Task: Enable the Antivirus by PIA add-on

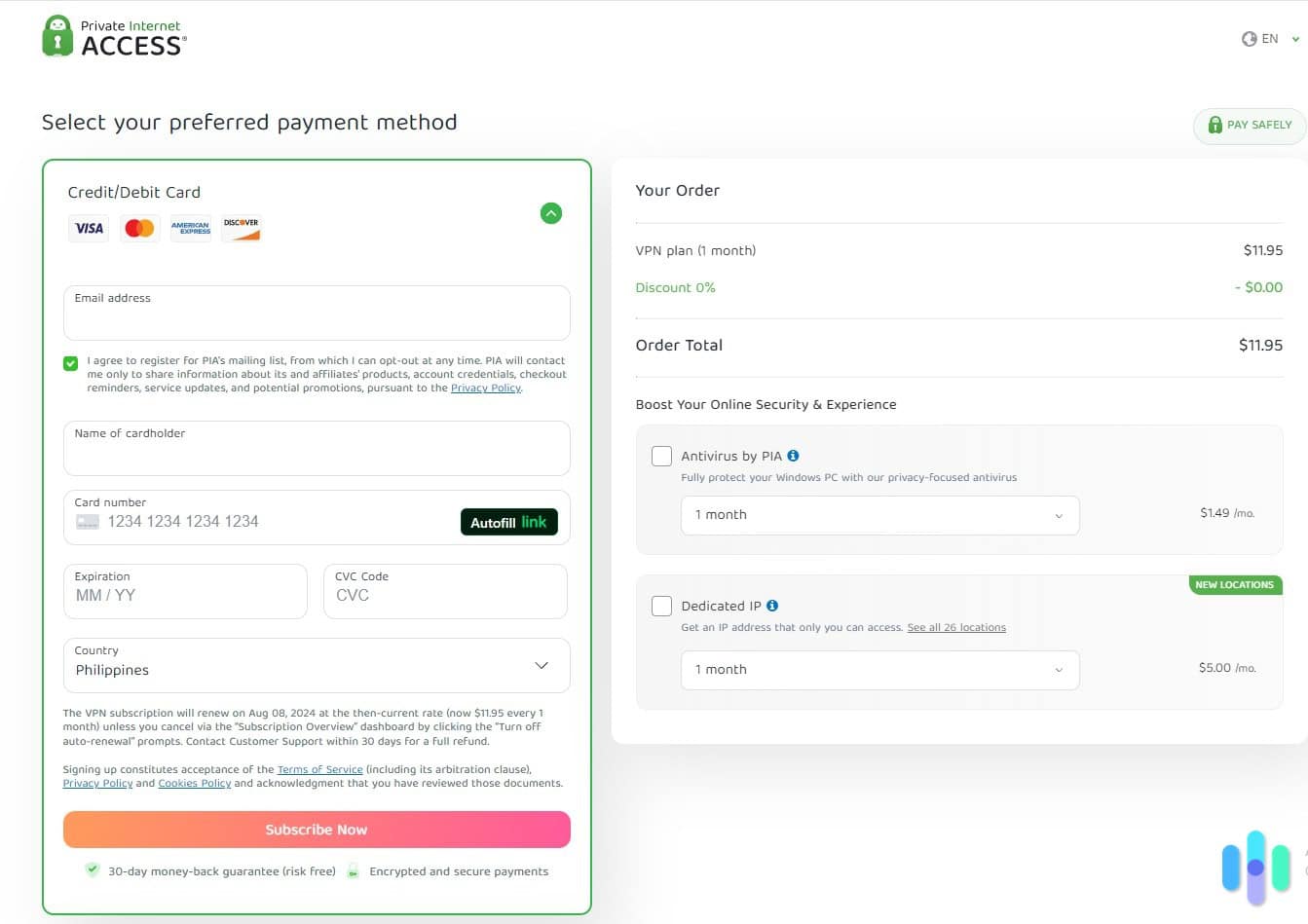Action: coord(661,455)
